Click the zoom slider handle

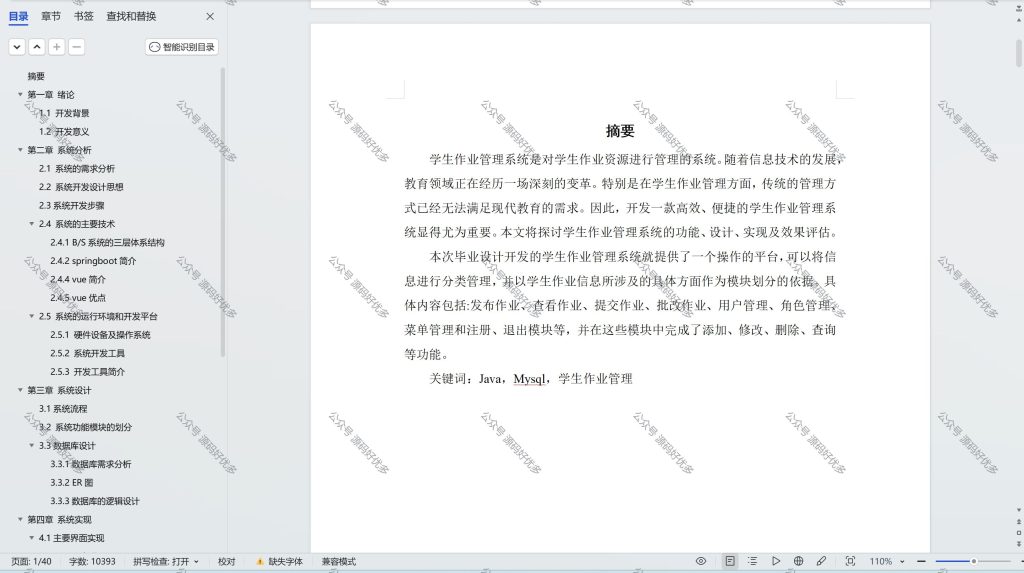tap(973, 561)
